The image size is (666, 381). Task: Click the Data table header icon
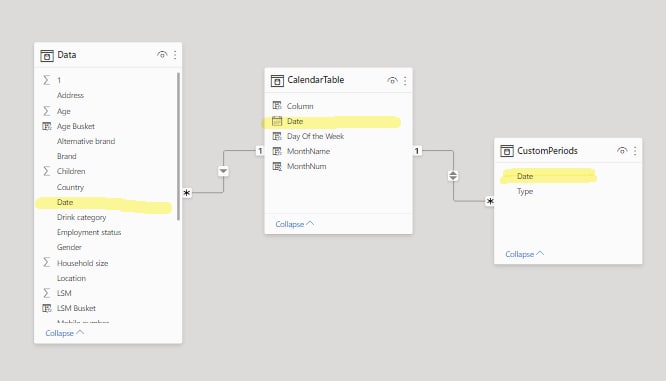tap(47, 56)
